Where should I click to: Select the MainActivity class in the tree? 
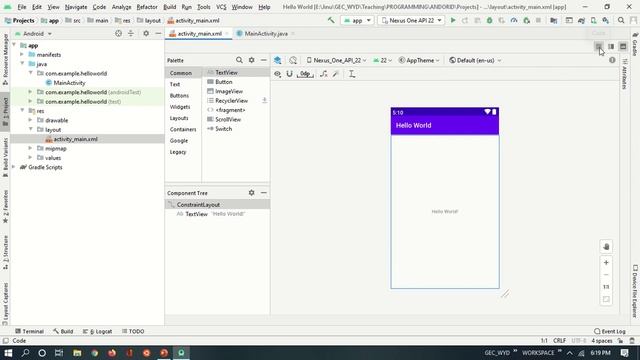click(69, 83)
